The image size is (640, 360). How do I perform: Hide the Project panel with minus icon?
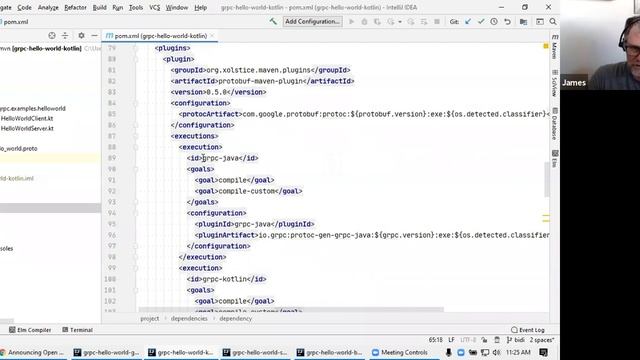pos(94,36)
